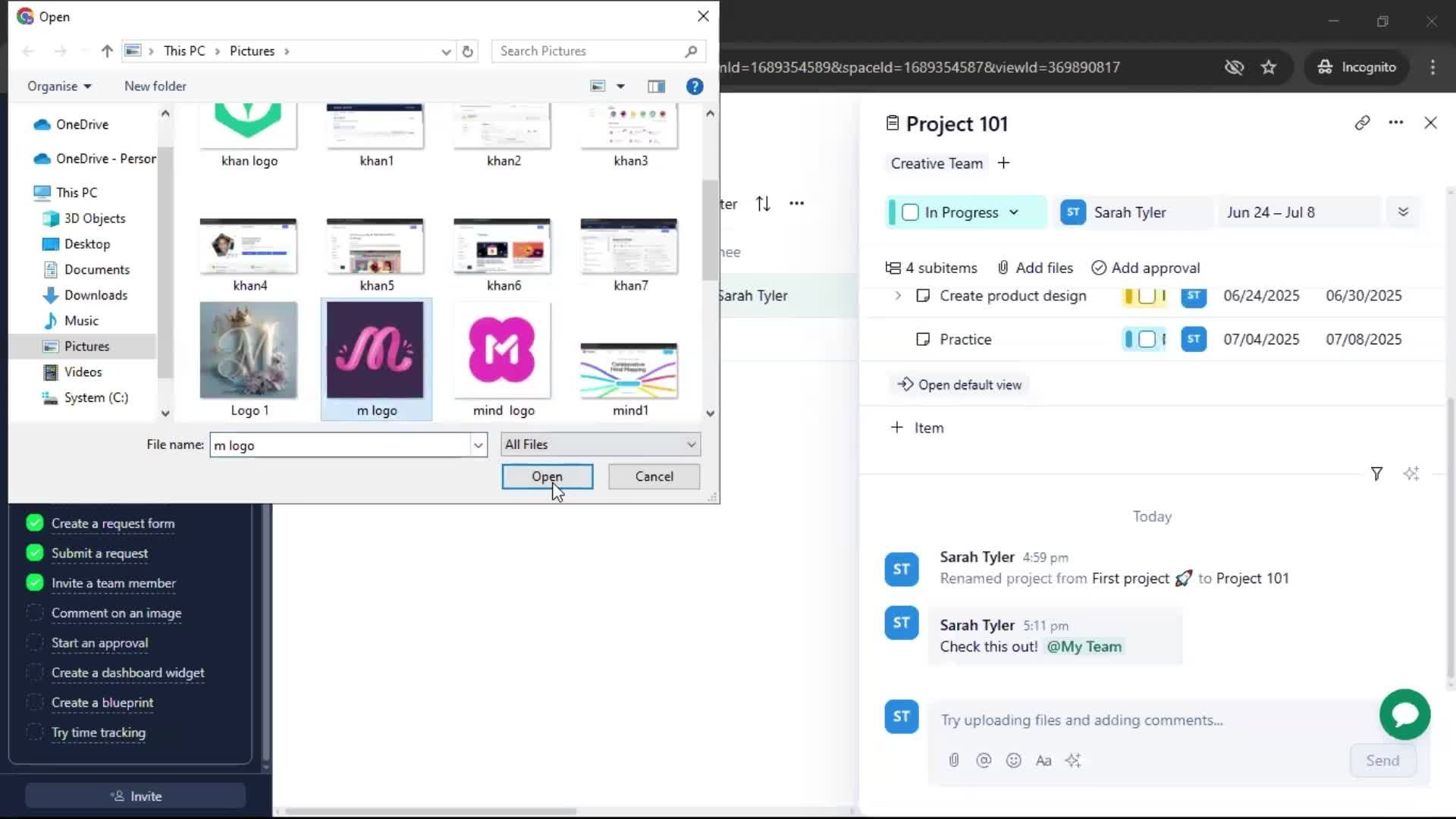Viewport: 1456px width, 819px height.
Task: Open the In Progress status dropdown arrow
Action: coord(1014,212)
